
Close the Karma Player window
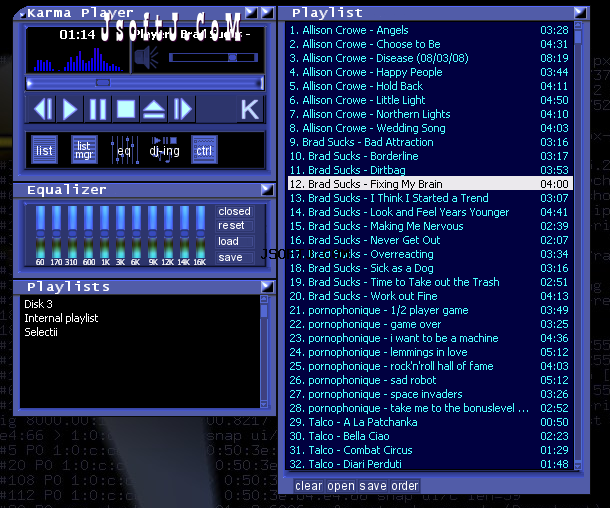[267, 13]
